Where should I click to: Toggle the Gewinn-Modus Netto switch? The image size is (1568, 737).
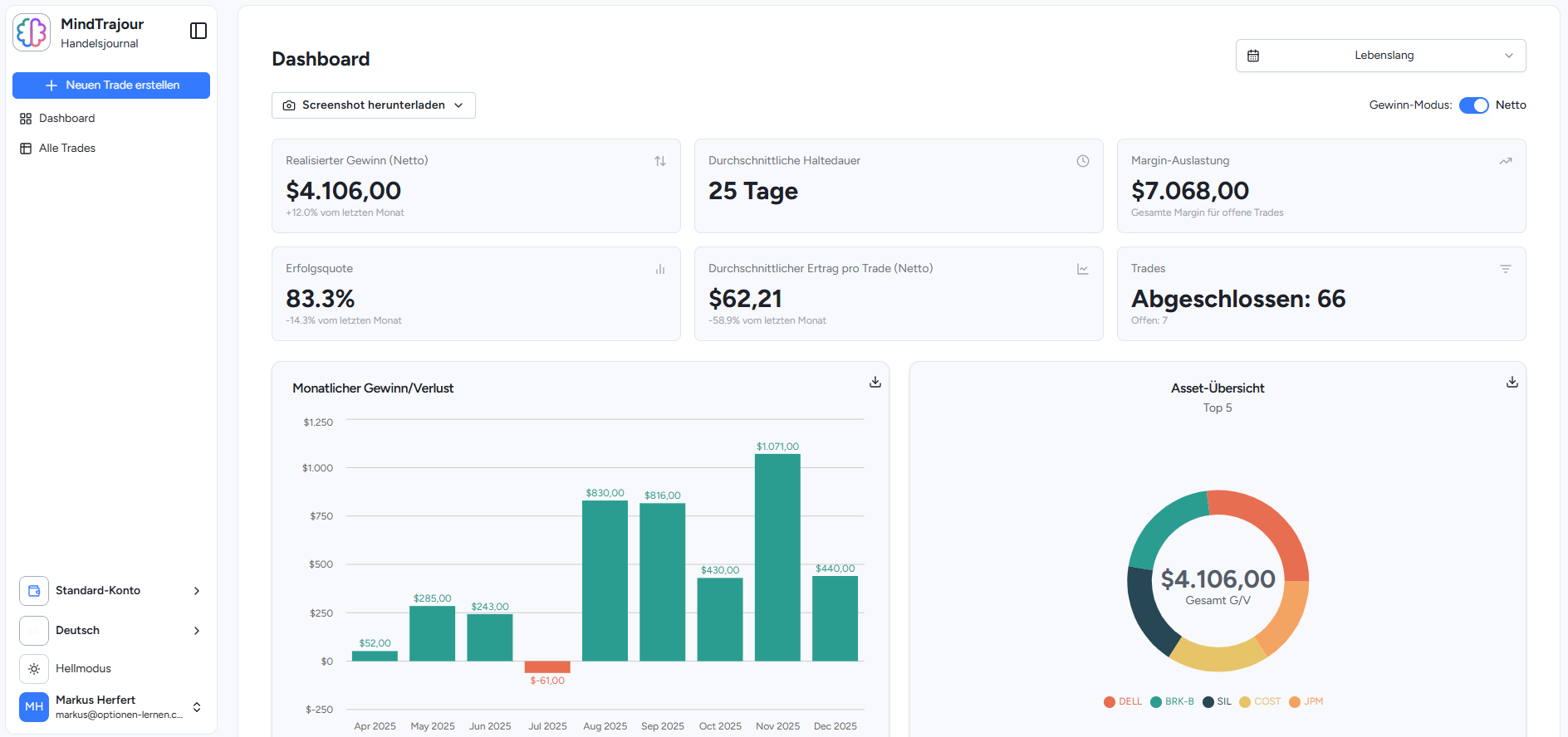(x=1473, y=105)
